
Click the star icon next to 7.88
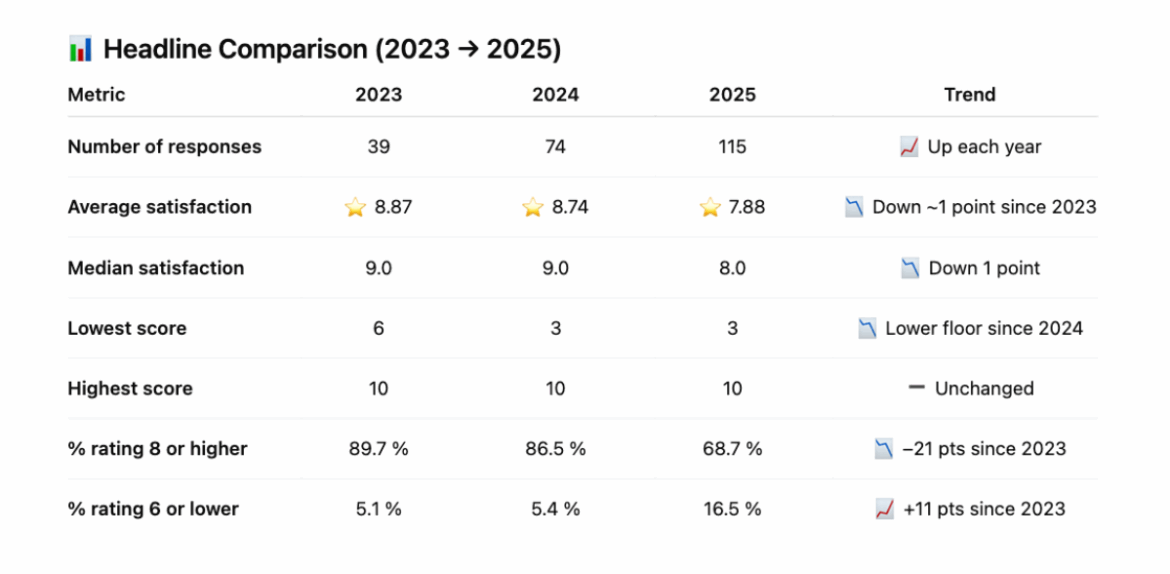tap(709, 208)
